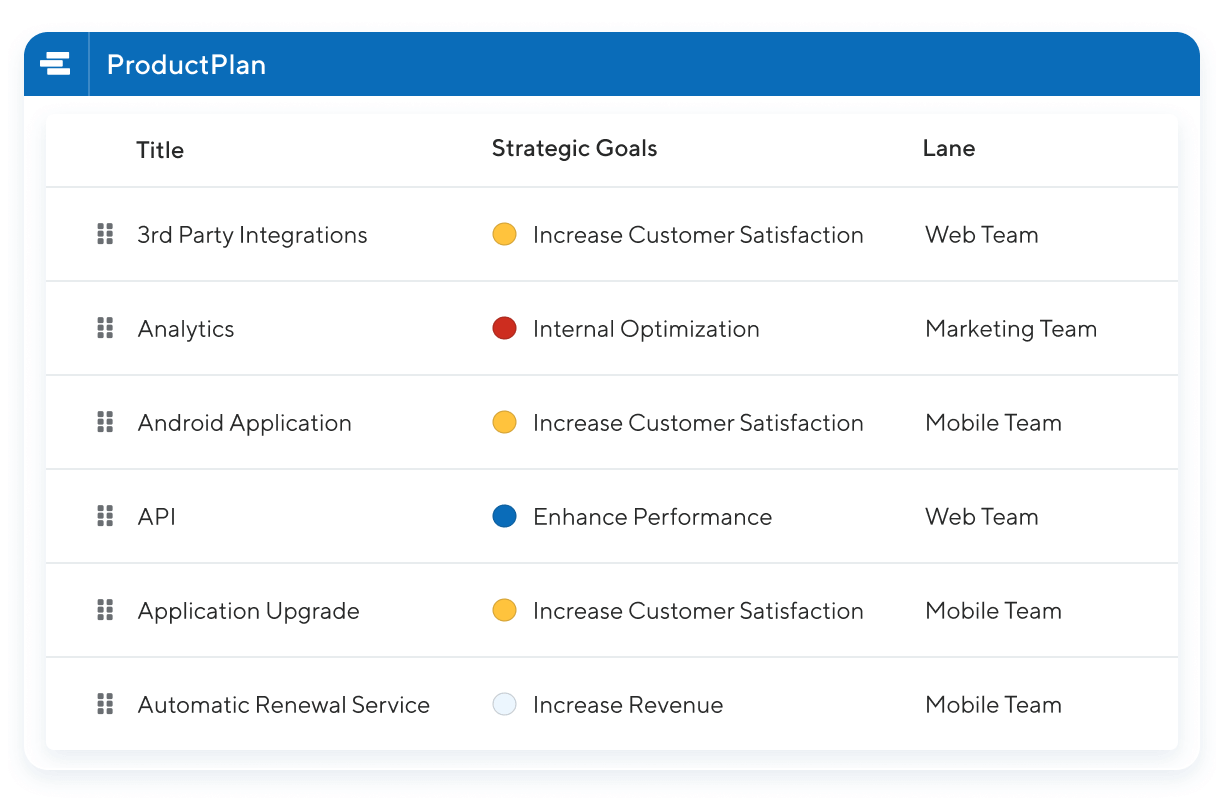Open the 3rd Party Integrations title
Viewport: 1224px width, 802px height.
point(252,235)
